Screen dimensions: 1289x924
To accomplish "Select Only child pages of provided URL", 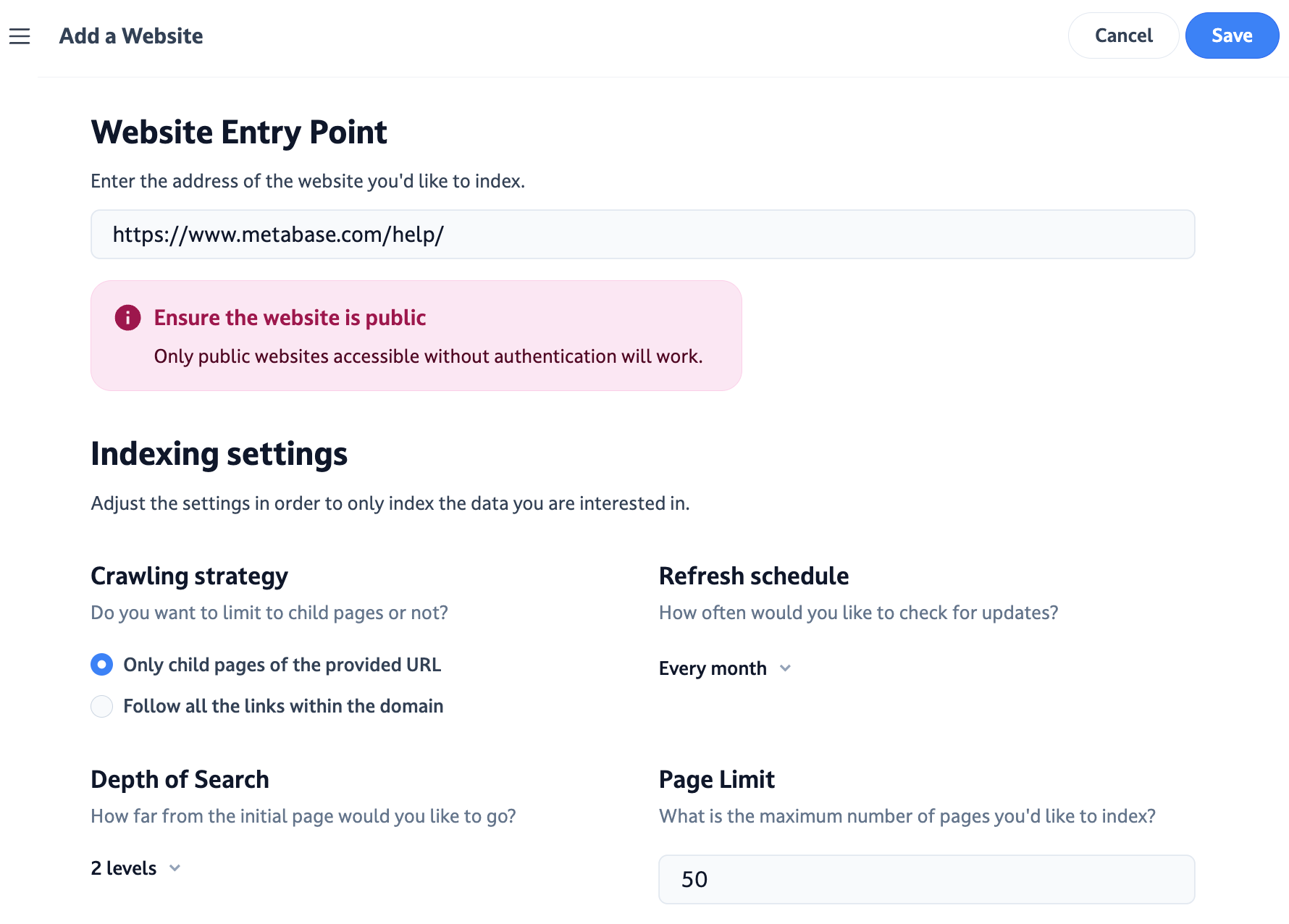I will (102, 665).
